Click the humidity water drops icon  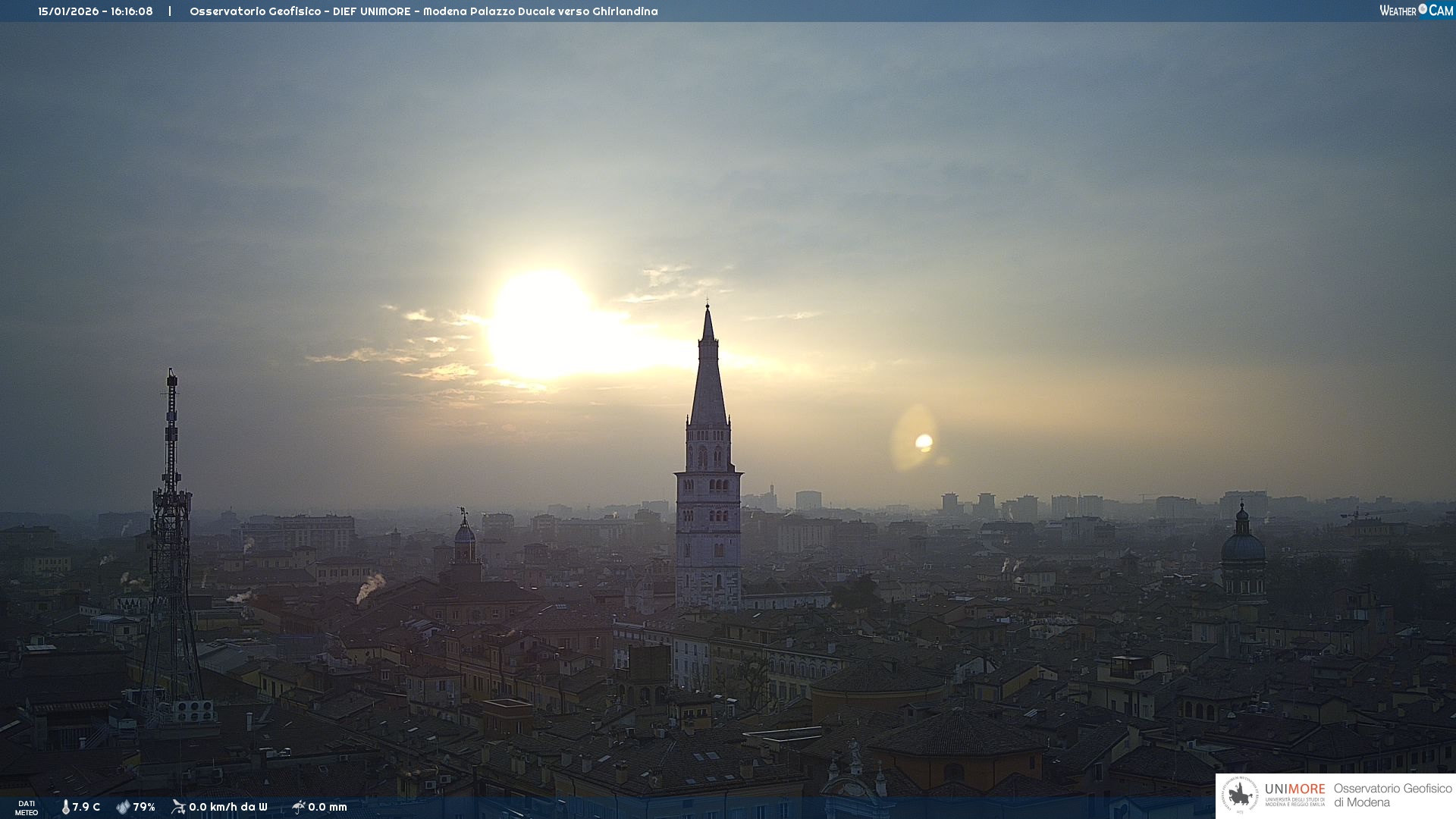click(123, 807)
